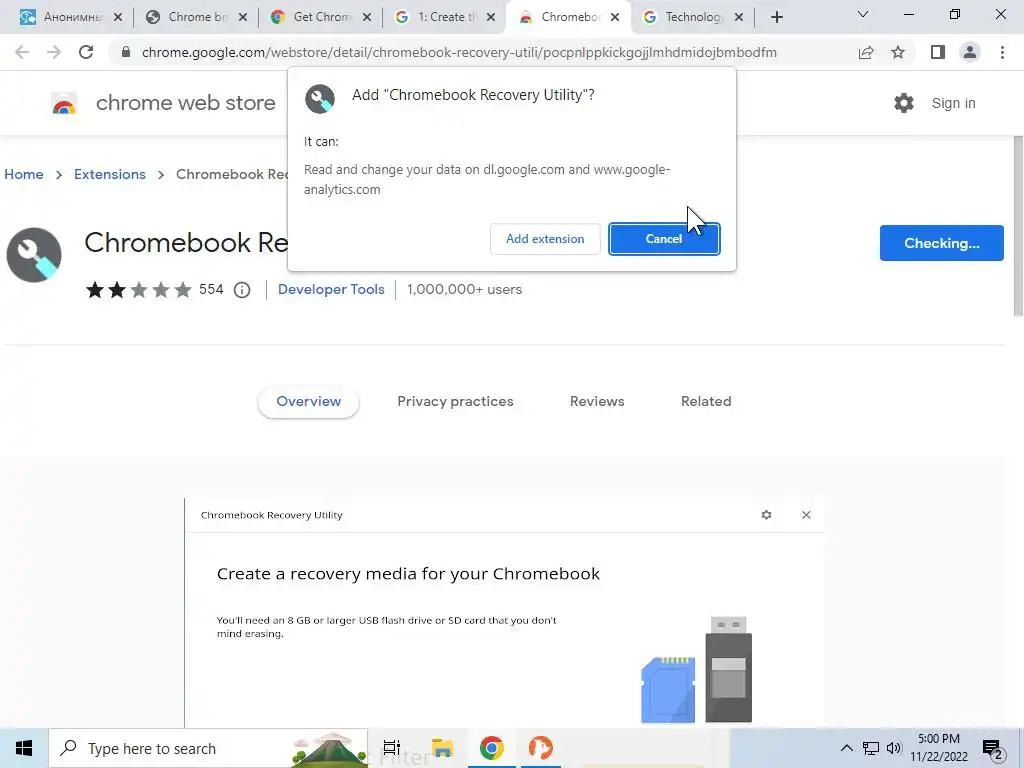The image size is (1024, 768).
Task: Click the screenshot's close X icon
Action: (x=807, y=515)
